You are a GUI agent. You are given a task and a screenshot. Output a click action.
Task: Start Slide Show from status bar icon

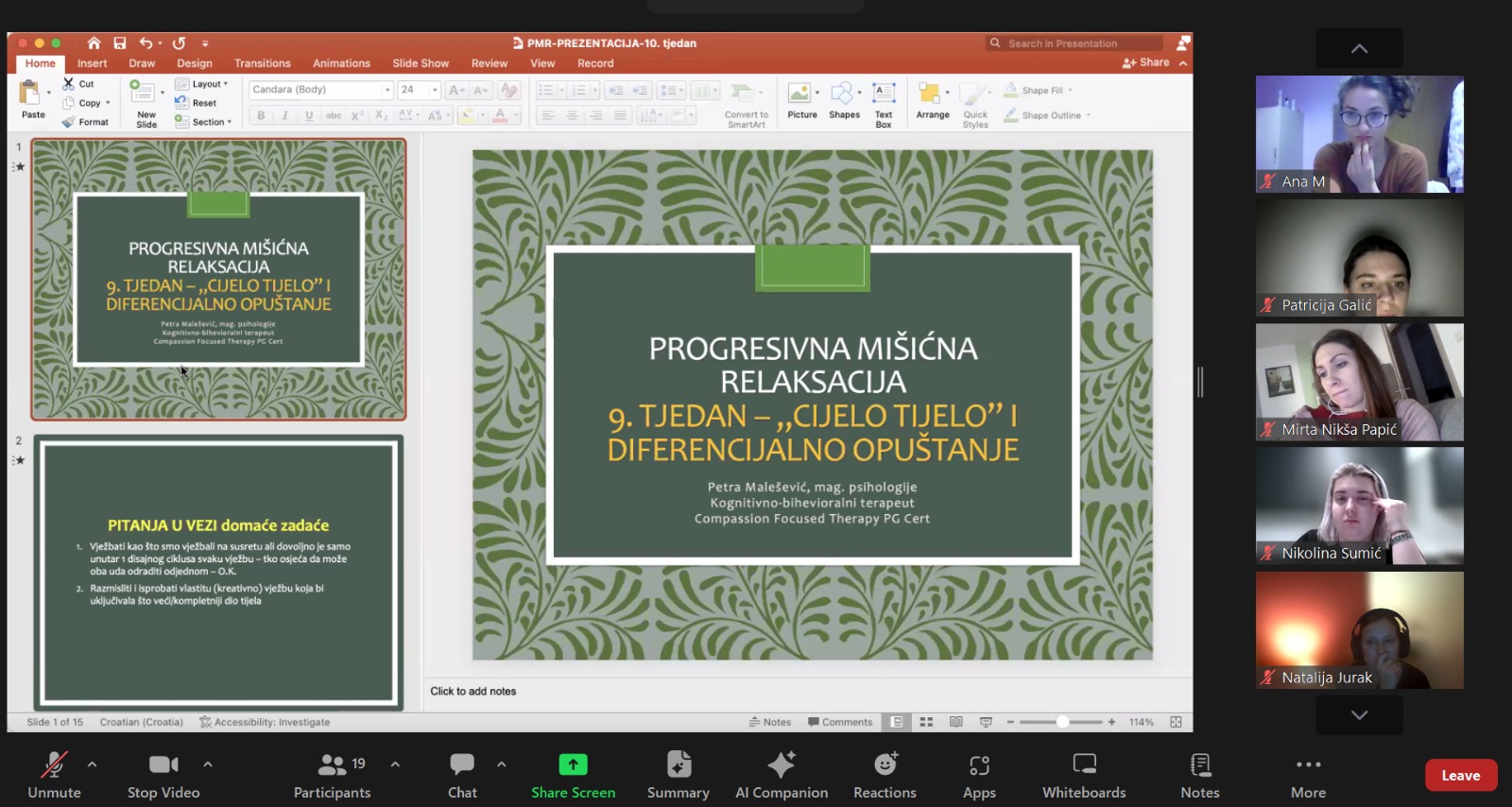click(x=986, y=722)
